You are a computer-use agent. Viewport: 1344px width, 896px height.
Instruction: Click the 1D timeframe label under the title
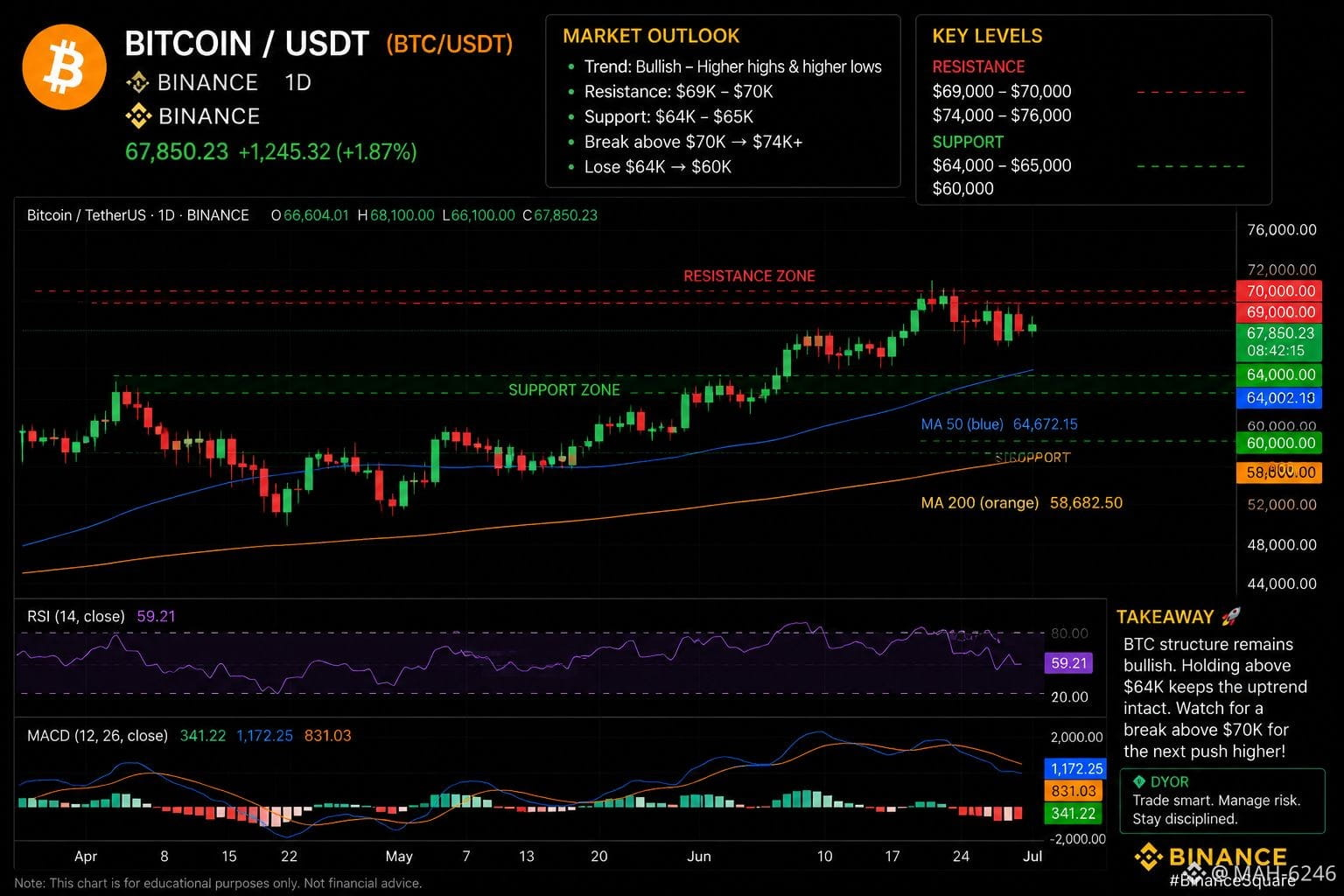297,82
